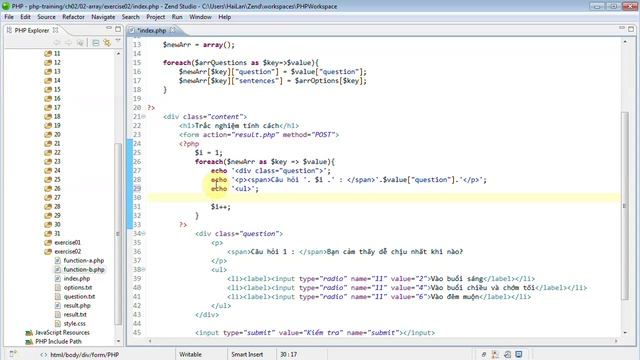Open function-a.php in the explorer
This screenshot has width=640, height=360.
pyautogui.click(x=80, y=260)
